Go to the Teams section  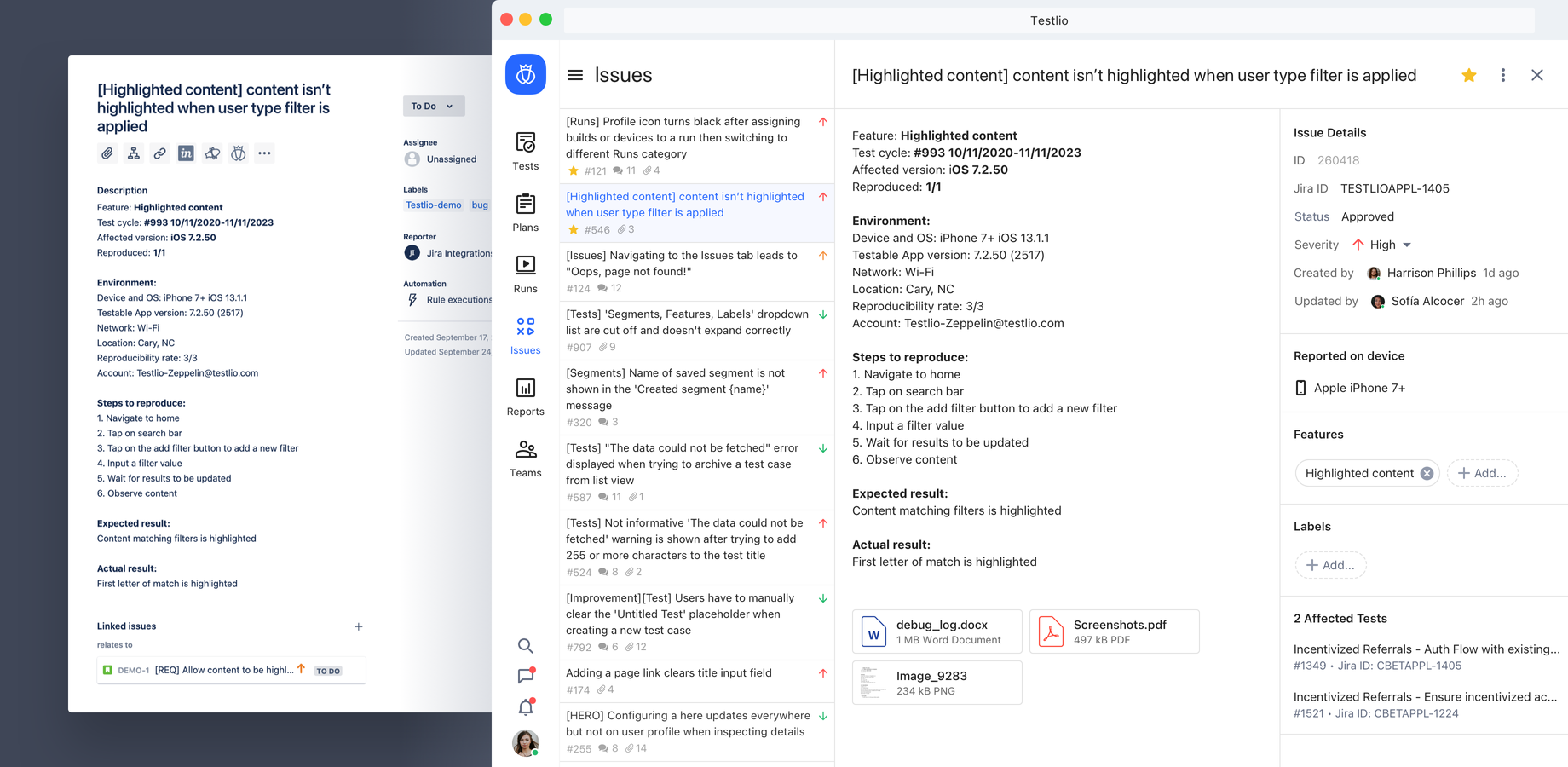pyautogui.click(x=526, y=458)
